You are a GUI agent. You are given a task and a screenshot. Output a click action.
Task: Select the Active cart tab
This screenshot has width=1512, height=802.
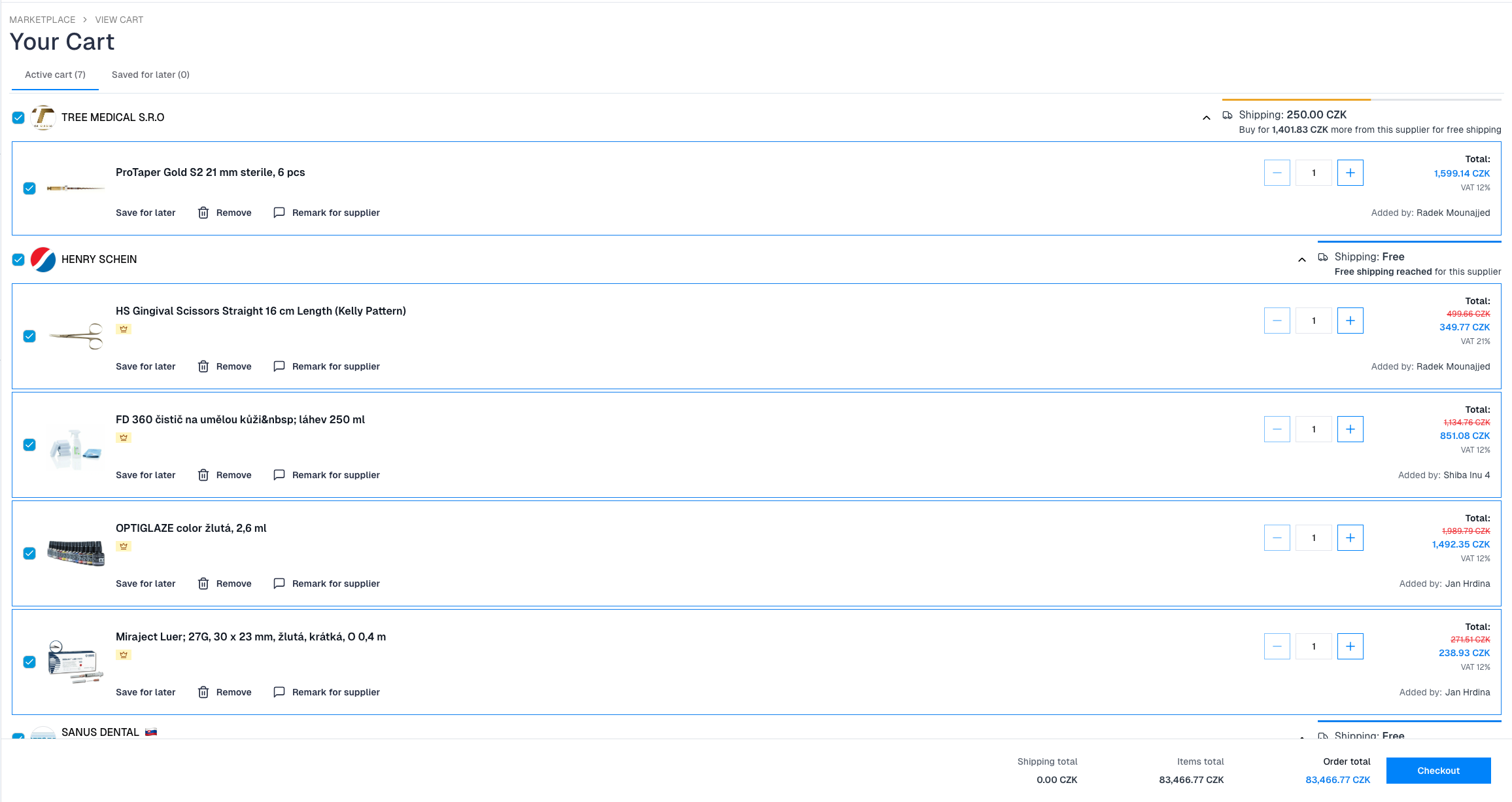click(x=55, y=75)
